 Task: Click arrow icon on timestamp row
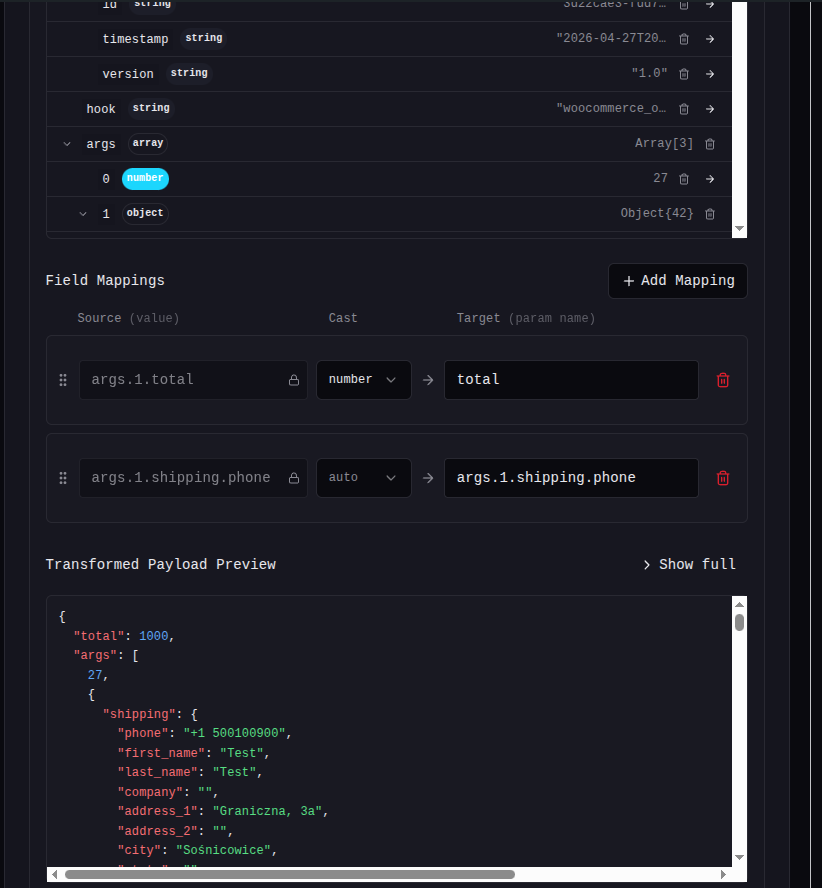(710, 39)
